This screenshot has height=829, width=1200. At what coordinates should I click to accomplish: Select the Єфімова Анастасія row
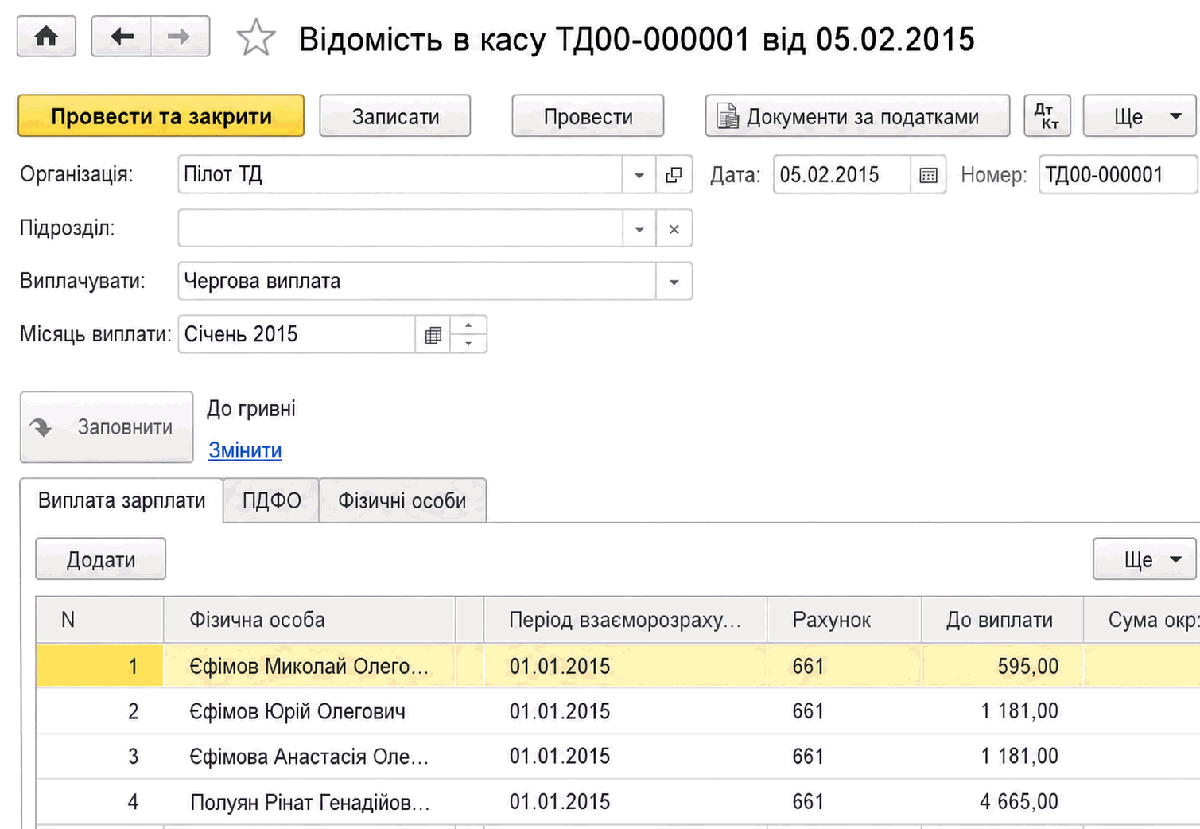tap(618, 757)
